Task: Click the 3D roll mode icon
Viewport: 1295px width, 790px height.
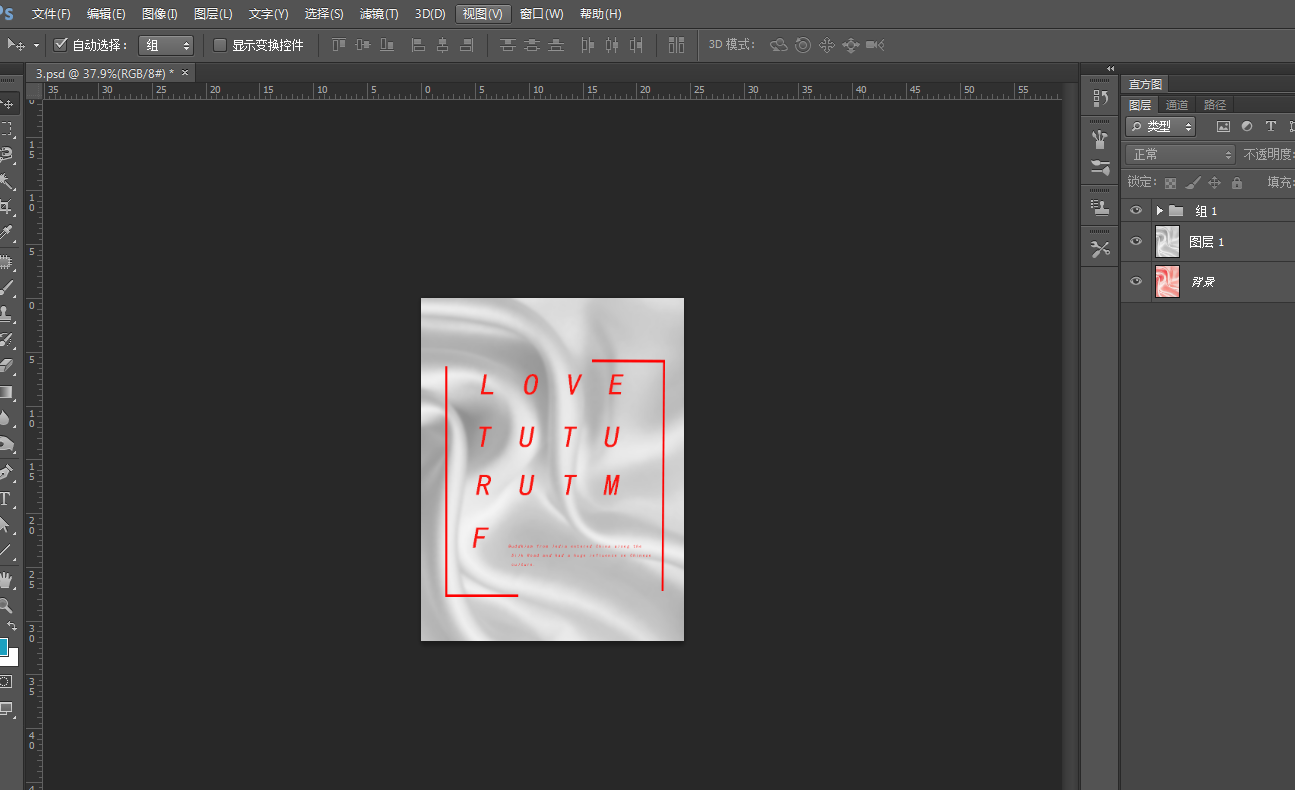Action: point(803,45)
